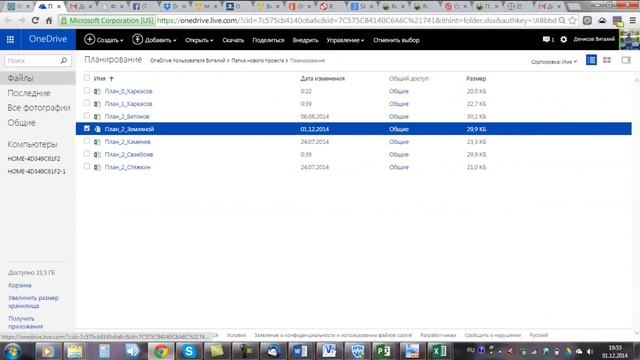Open Excel from the taskbar
The width and height of the screenshot is (640, 360).
(x=439, y=351)
